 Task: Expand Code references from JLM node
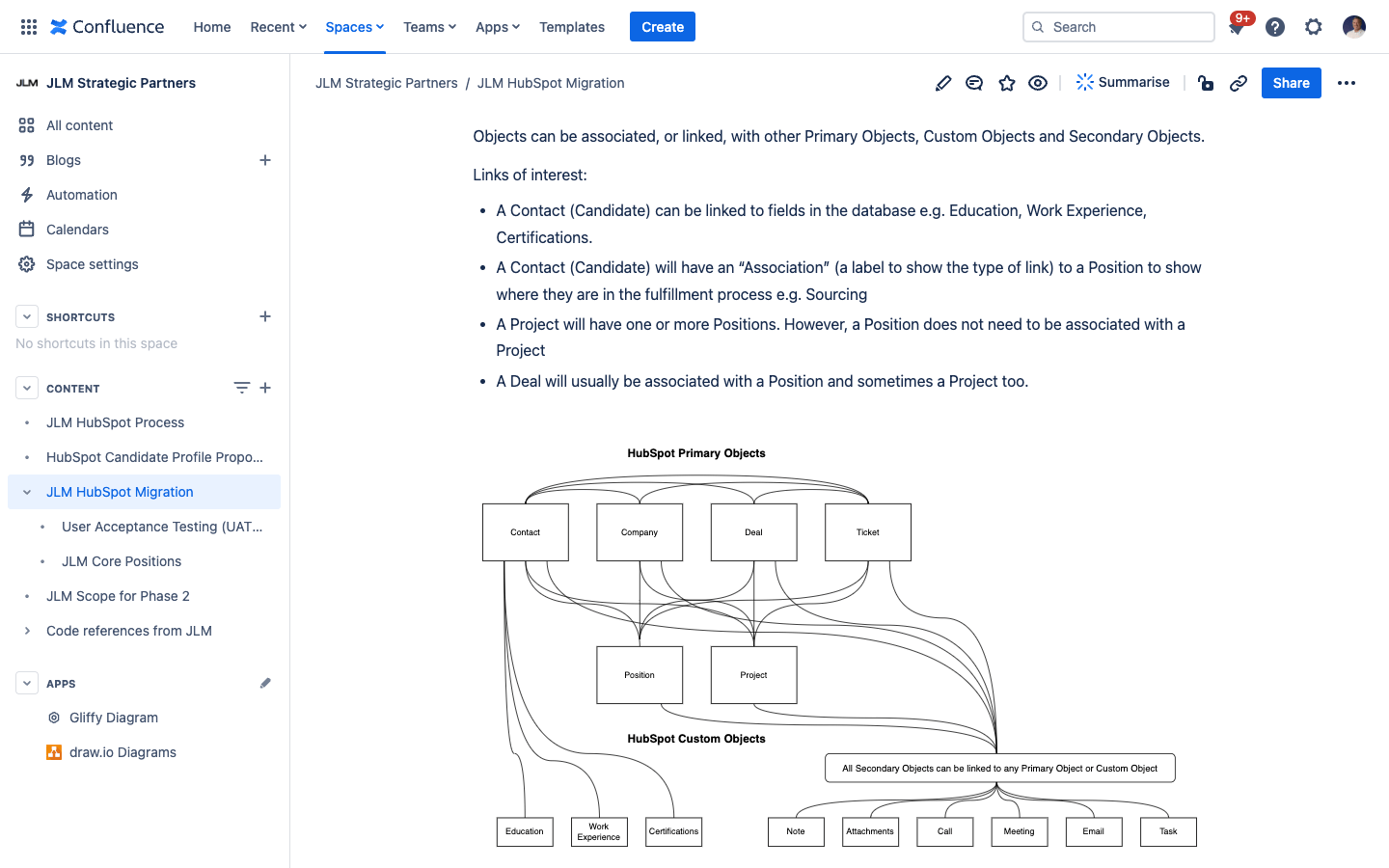pos(27,631)
